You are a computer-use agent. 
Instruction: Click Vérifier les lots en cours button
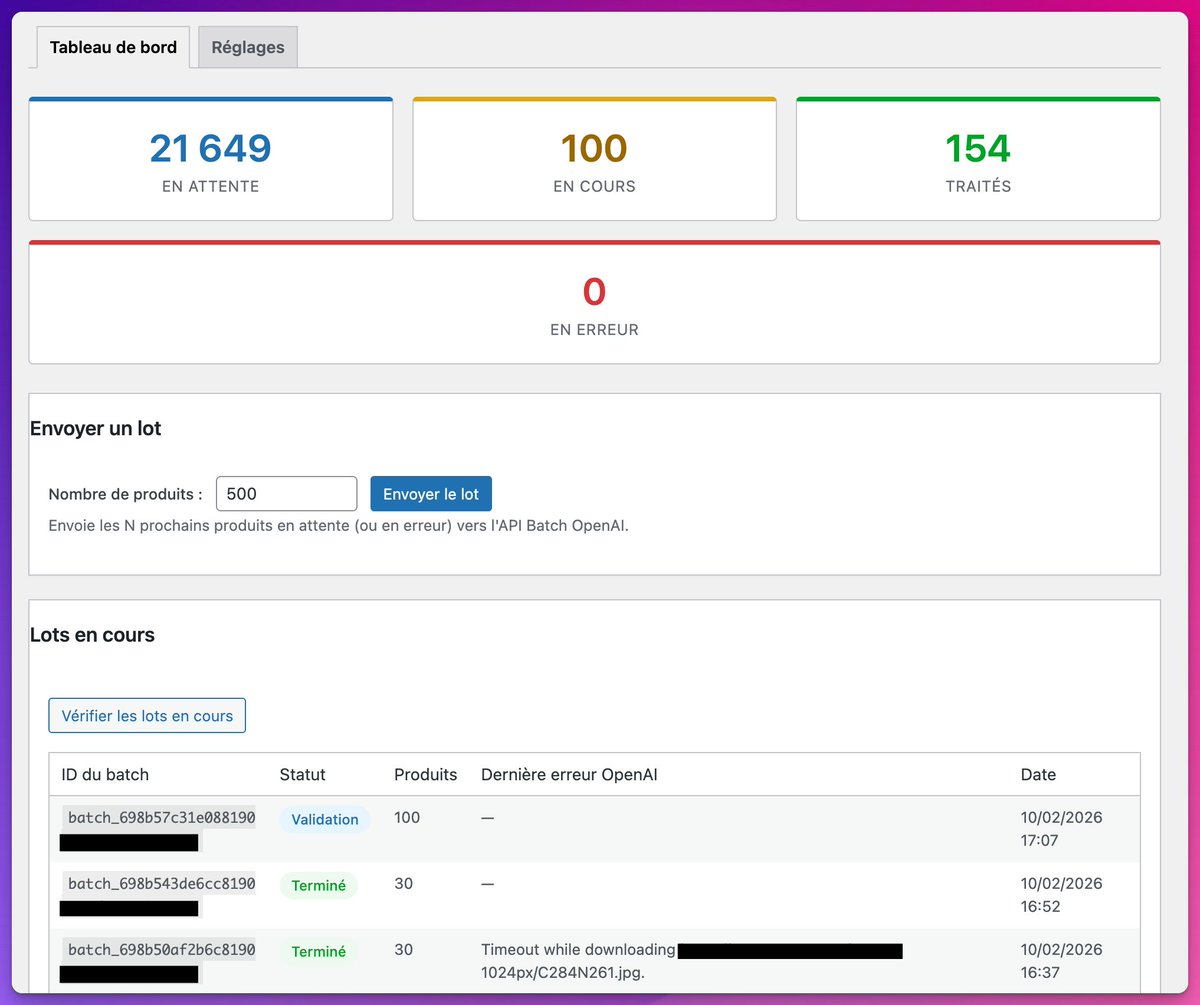[x=147, y=716]
